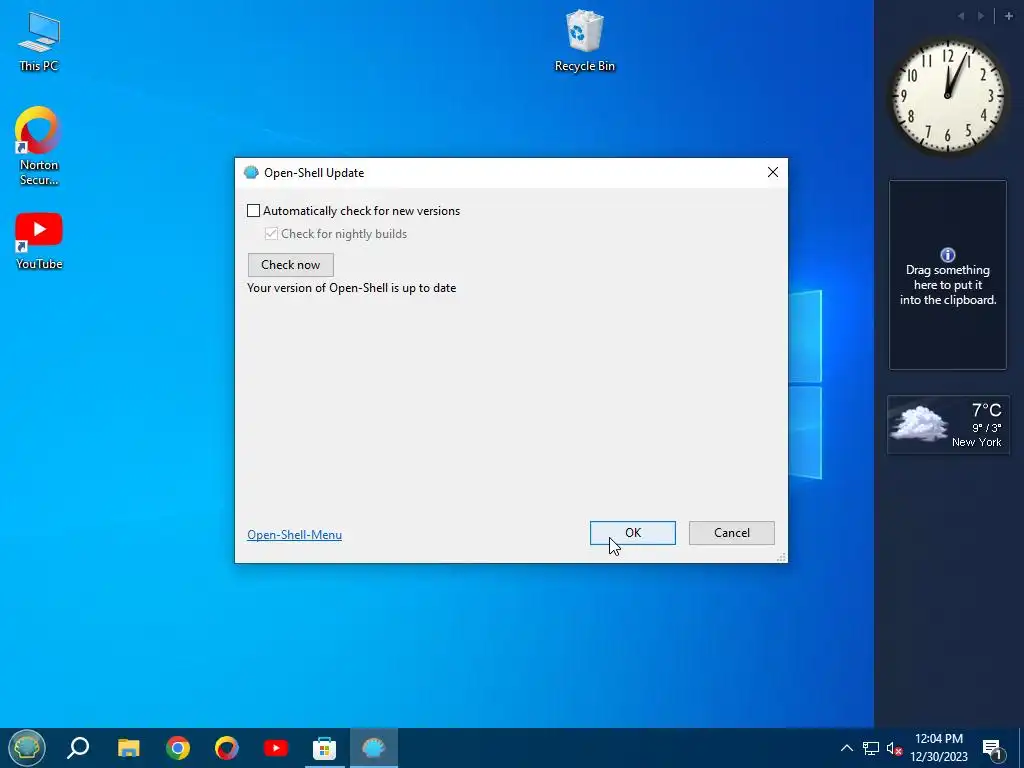Open notification center icon
1024x768 pixels.
tap(992, 749)
